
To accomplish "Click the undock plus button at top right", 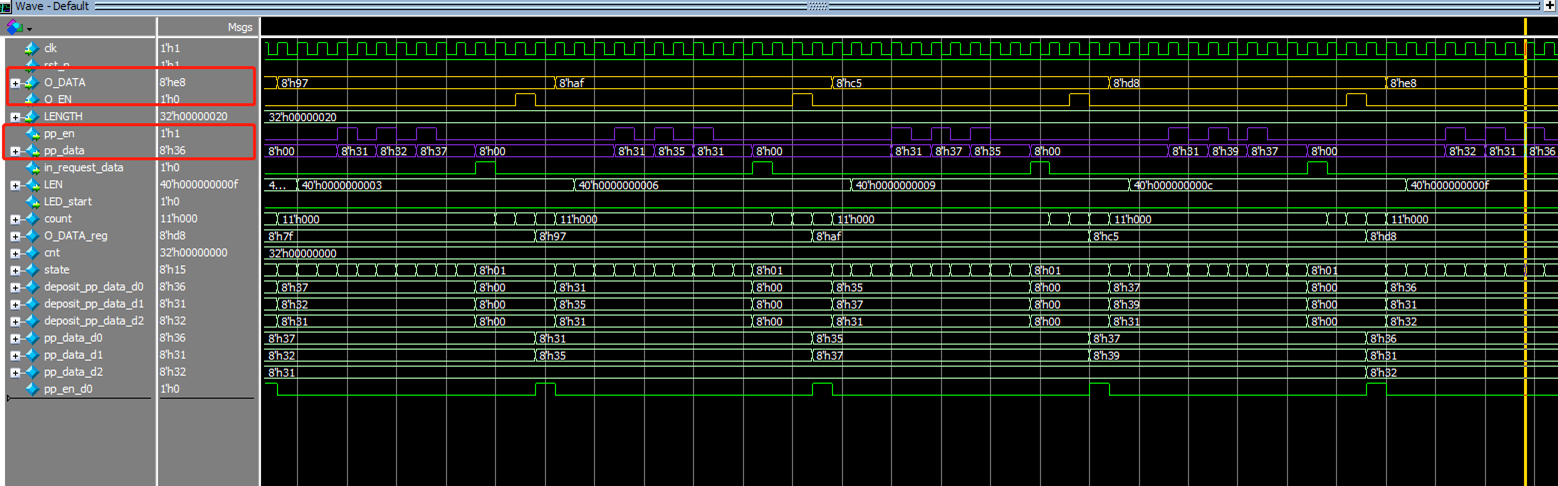I will pos(1549,6).
